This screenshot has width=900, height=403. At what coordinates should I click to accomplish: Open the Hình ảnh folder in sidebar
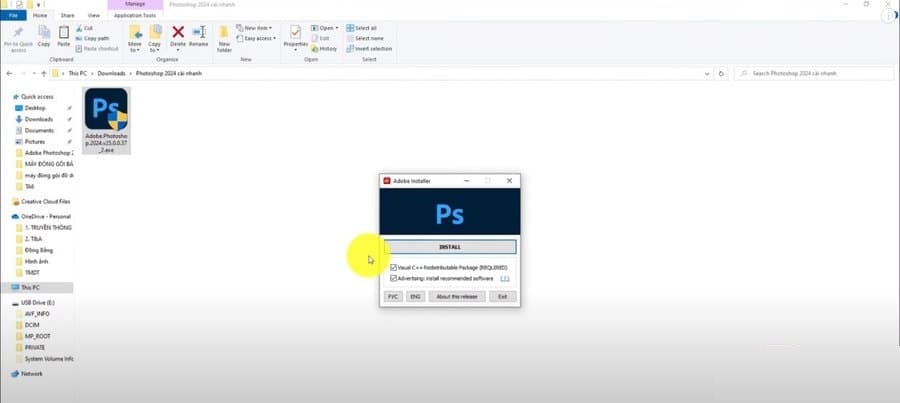pos(32,261)
